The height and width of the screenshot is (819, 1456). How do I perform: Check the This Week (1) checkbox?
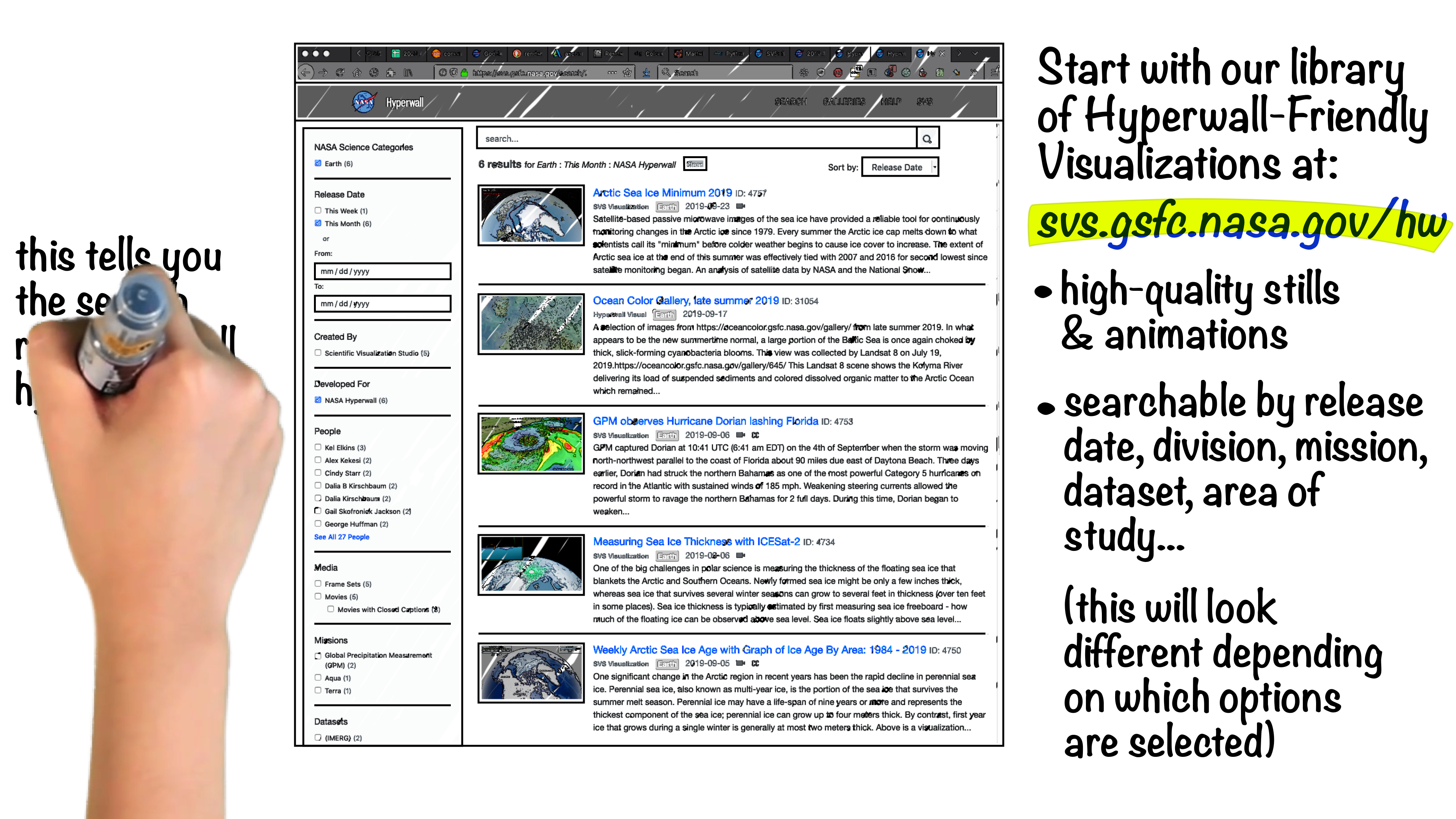click(x=318, y=210)
